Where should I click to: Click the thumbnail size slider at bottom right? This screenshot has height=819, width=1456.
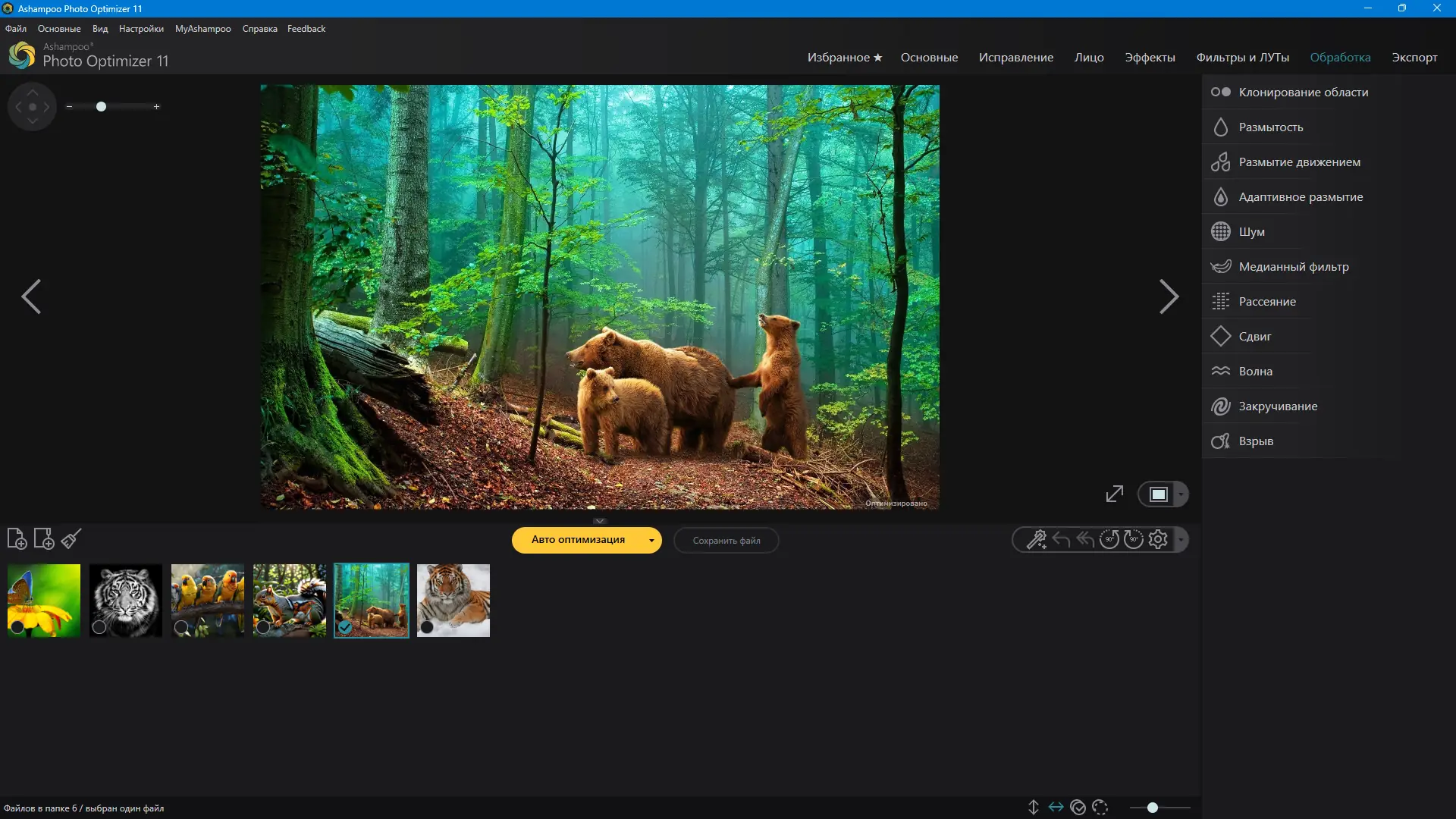pyautogui.click(x=1152, y=808)
